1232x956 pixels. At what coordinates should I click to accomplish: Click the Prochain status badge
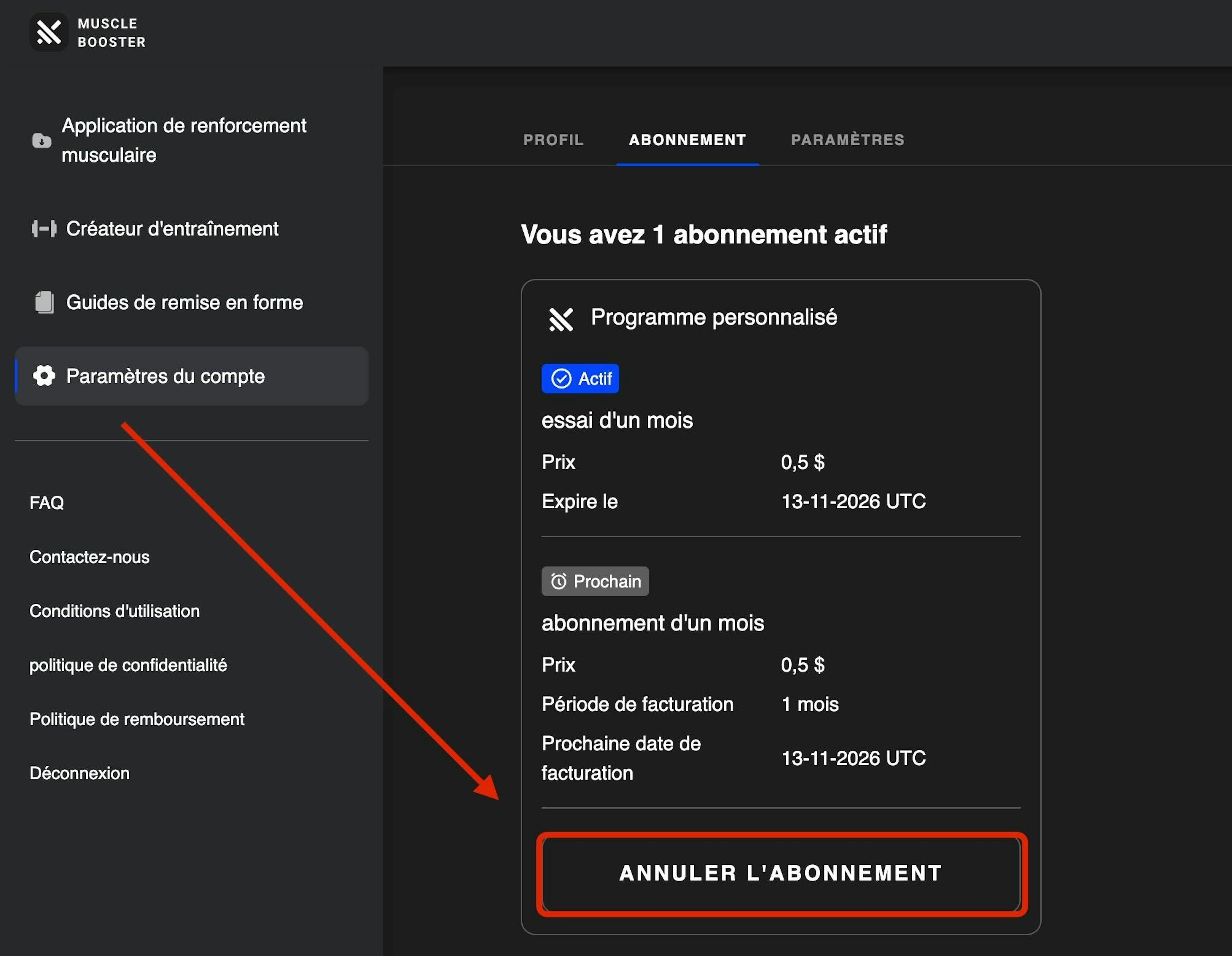click(x=595, y=581)
